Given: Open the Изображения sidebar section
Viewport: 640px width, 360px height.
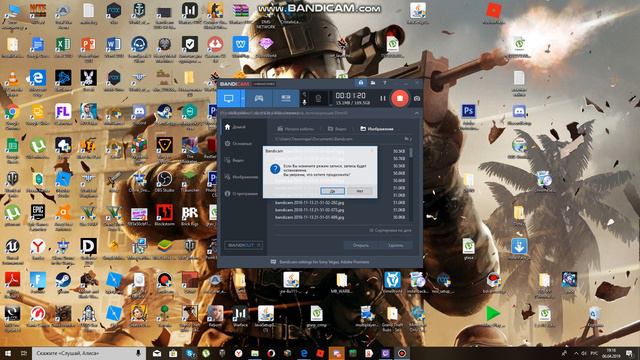Looking at the screenshot, I should [x=242, y=177].
